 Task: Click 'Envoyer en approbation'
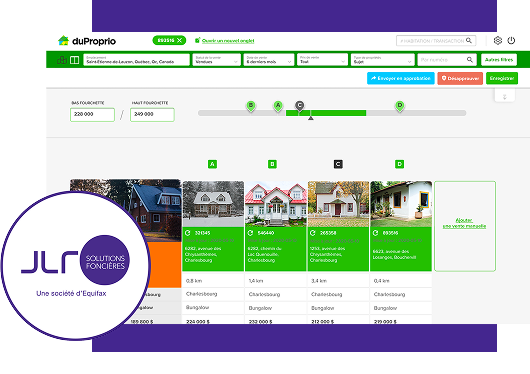click(x=401, y=78)
